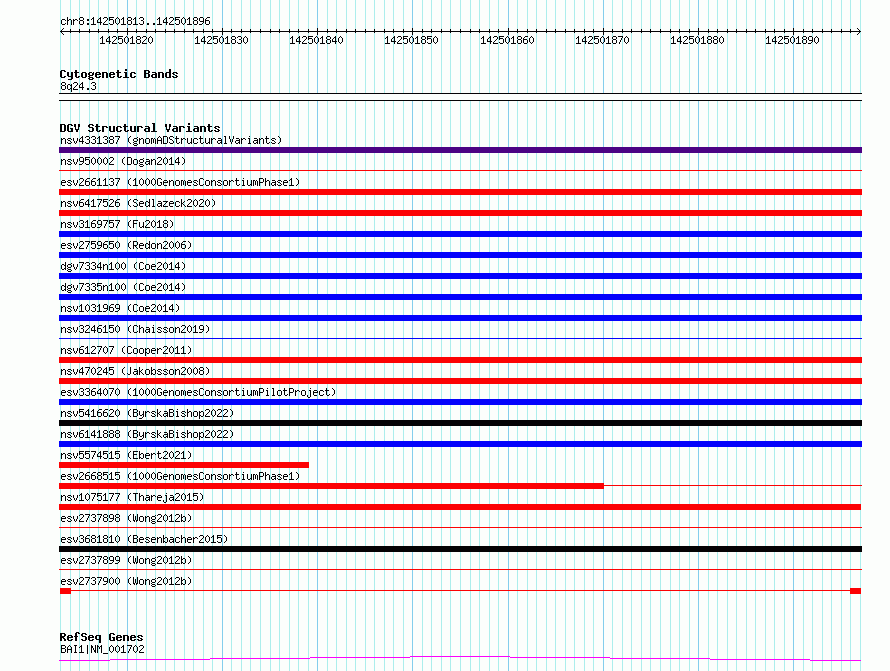
Task: Open esv3364070 1000GenomesConsortiumPilotProject label
Action: (x=198, y=392)
